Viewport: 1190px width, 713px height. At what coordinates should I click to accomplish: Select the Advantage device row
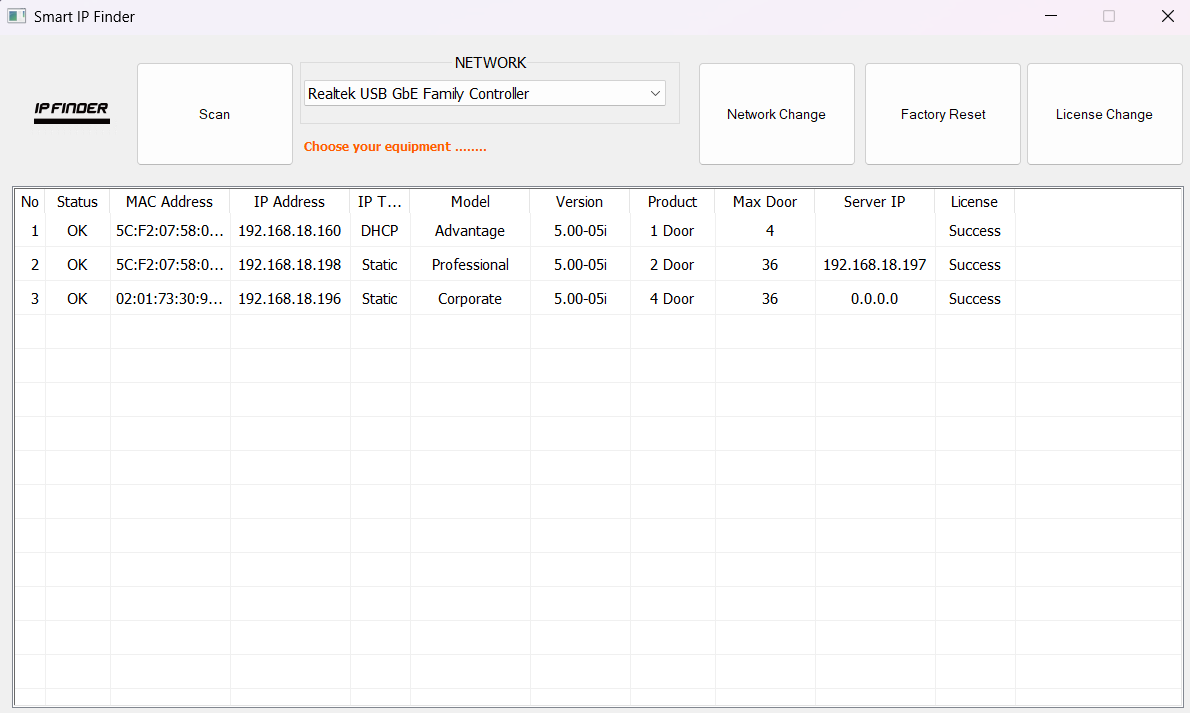470,230
